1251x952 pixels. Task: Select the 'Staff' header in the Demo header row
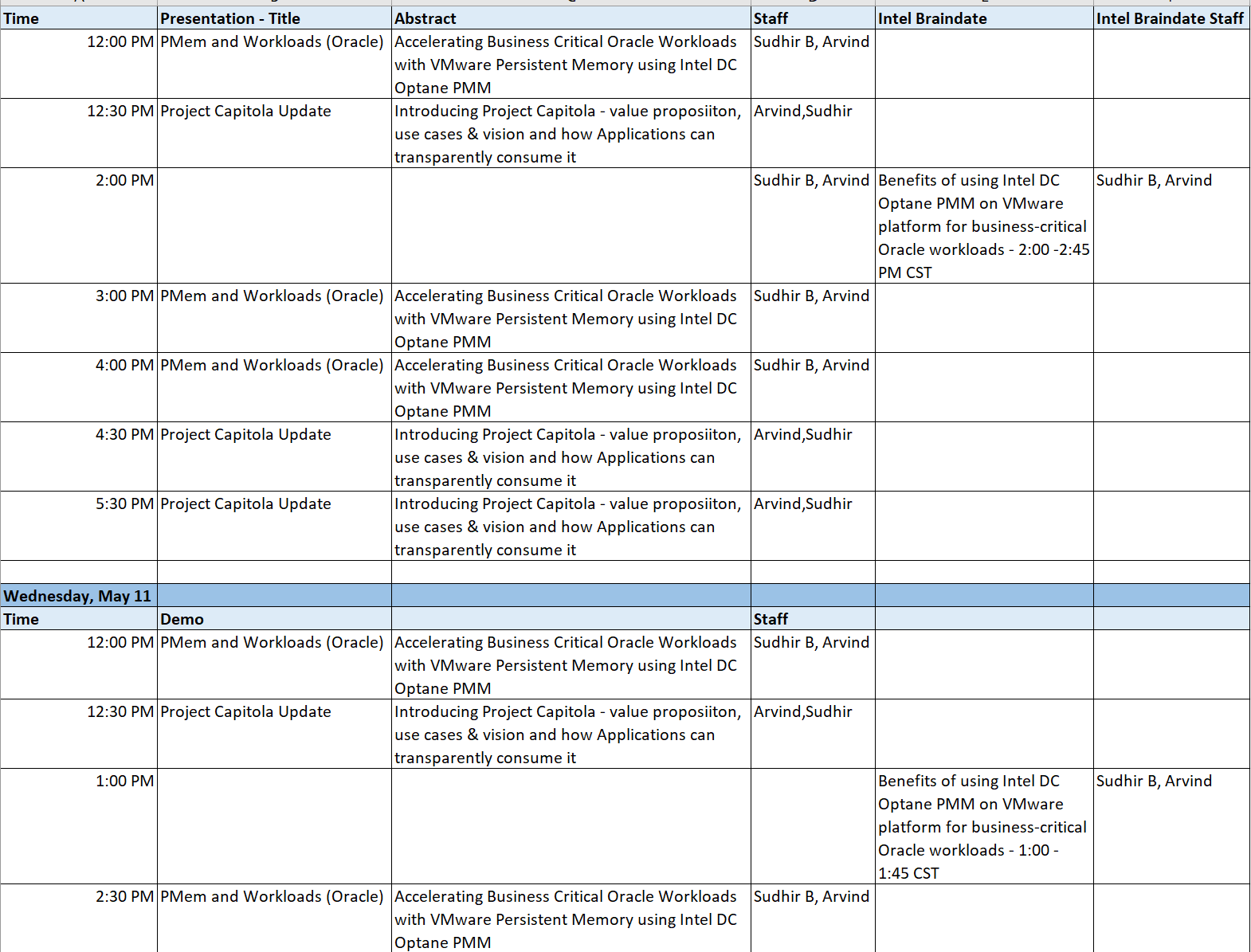[813, 619]
